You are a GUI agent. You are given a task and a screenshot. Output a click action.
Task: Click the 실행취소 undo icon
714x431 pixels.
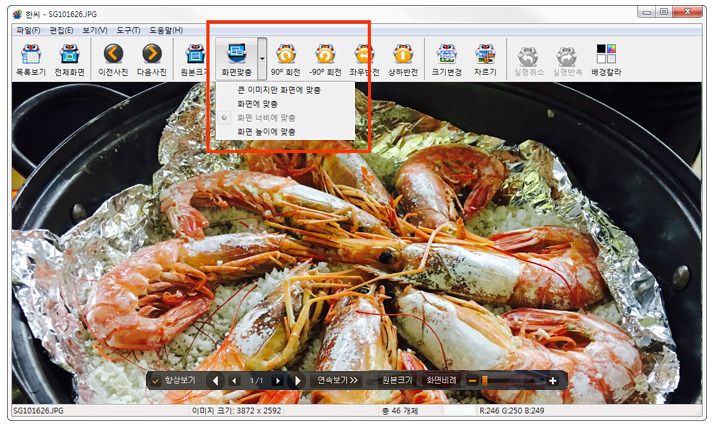(528, 59)
